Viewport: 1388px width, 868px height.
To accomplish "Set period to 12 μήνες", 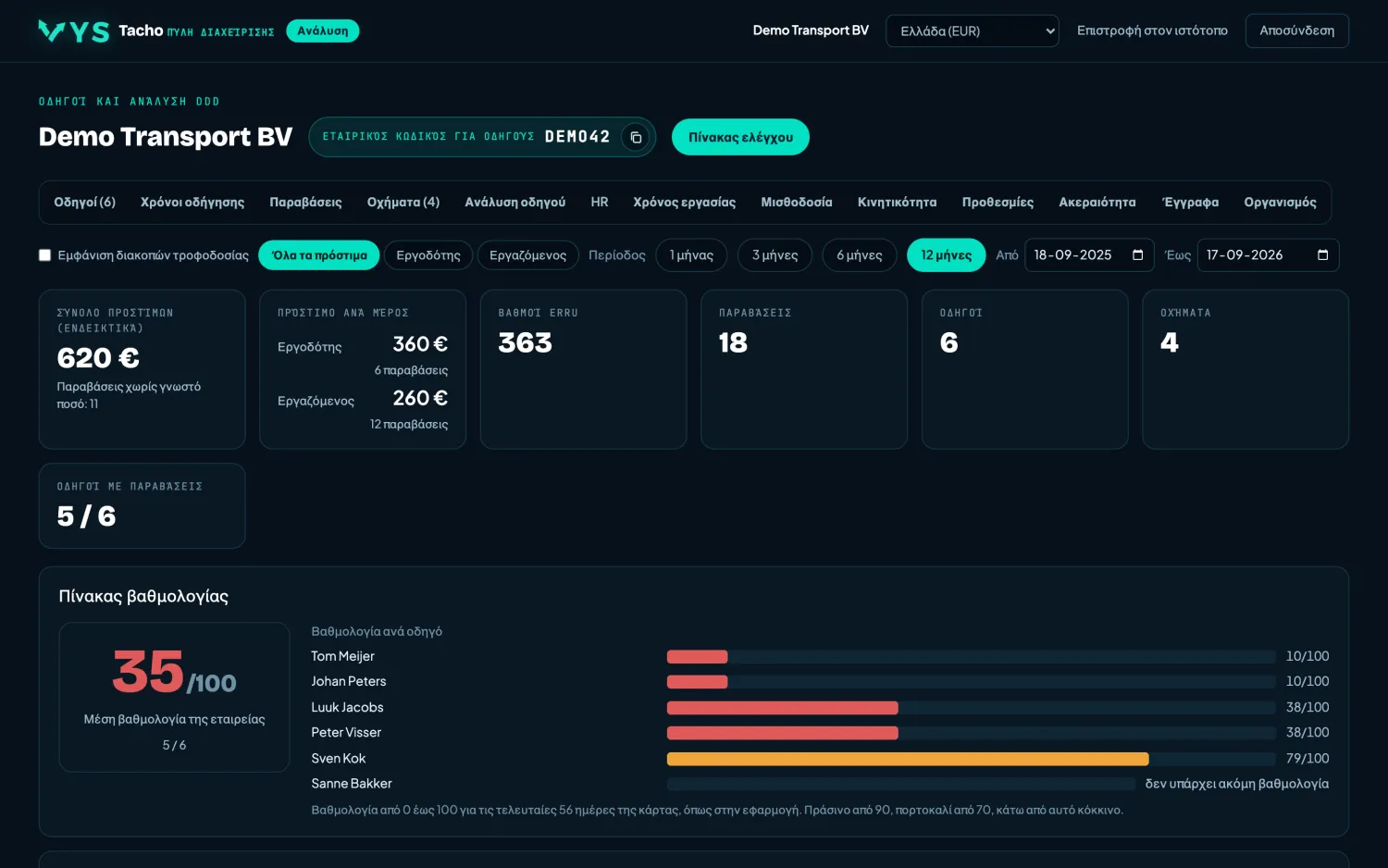I will pos(946,255).
